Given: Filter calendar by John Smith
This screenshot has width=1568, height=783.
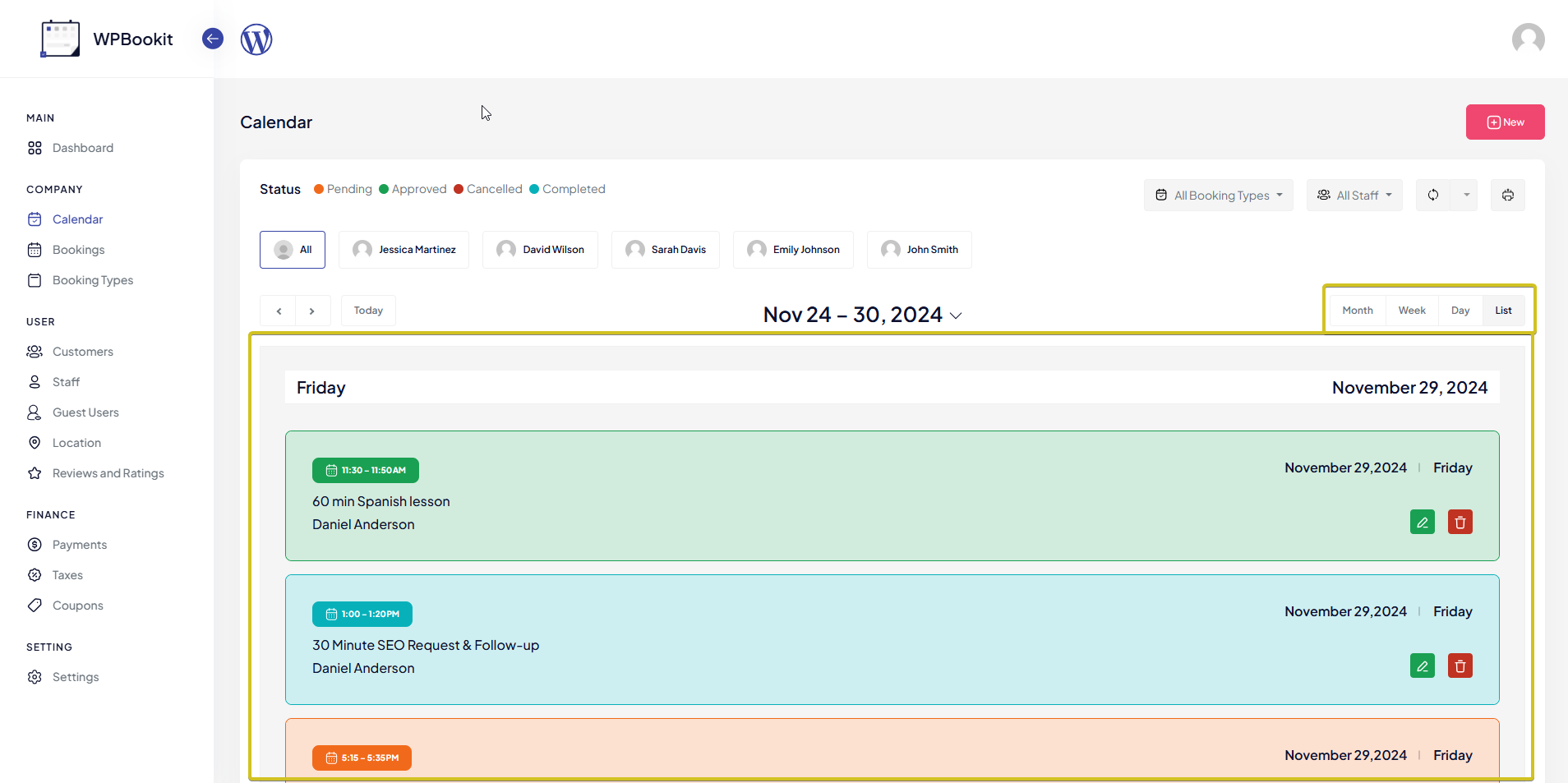Looking at the screenshot, I should 919,250.
